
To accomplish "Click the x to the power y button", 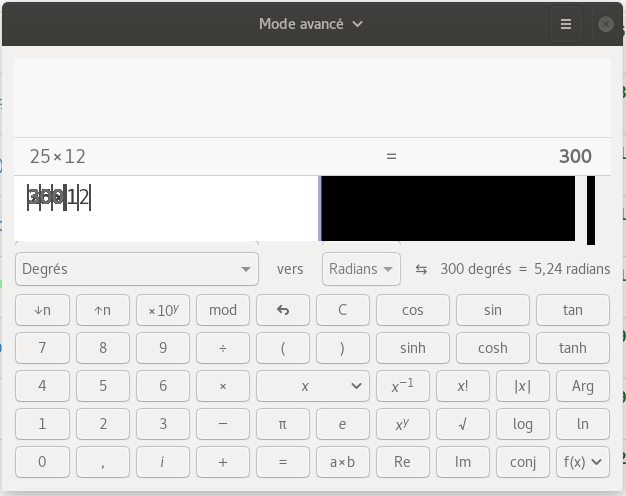I will pos(403,424).
